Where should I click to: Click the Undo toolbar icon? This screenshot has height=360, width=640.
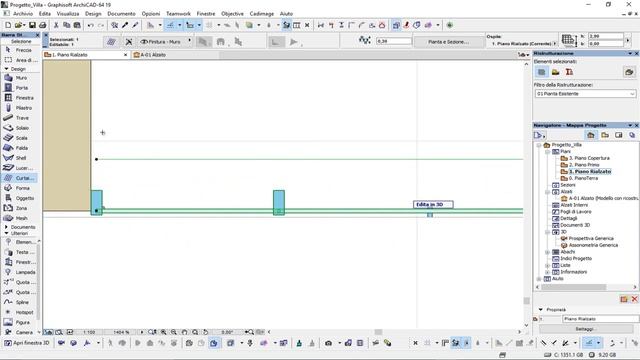coord(90,25)
